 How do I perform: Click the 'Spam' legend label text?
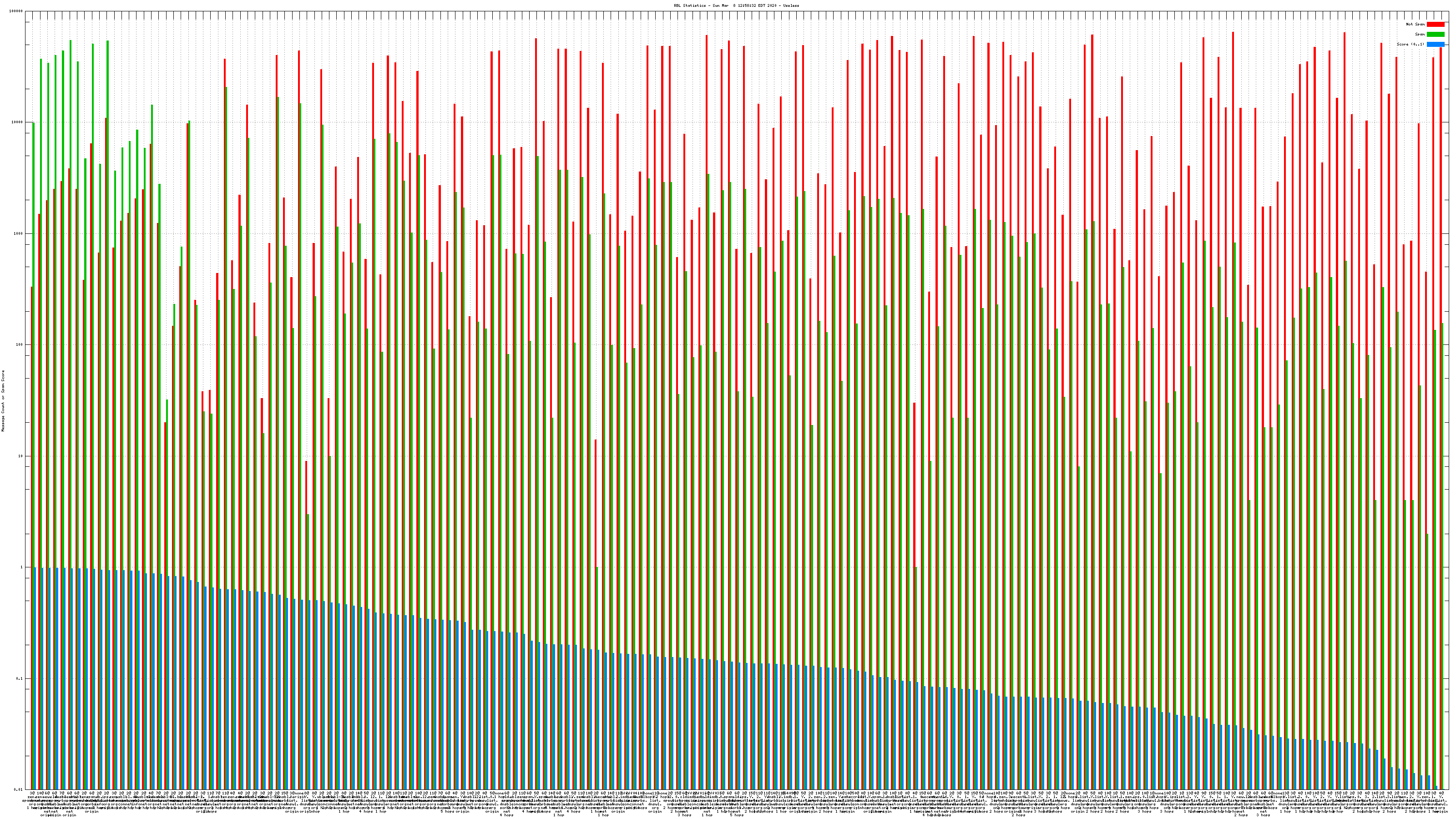1420,35
